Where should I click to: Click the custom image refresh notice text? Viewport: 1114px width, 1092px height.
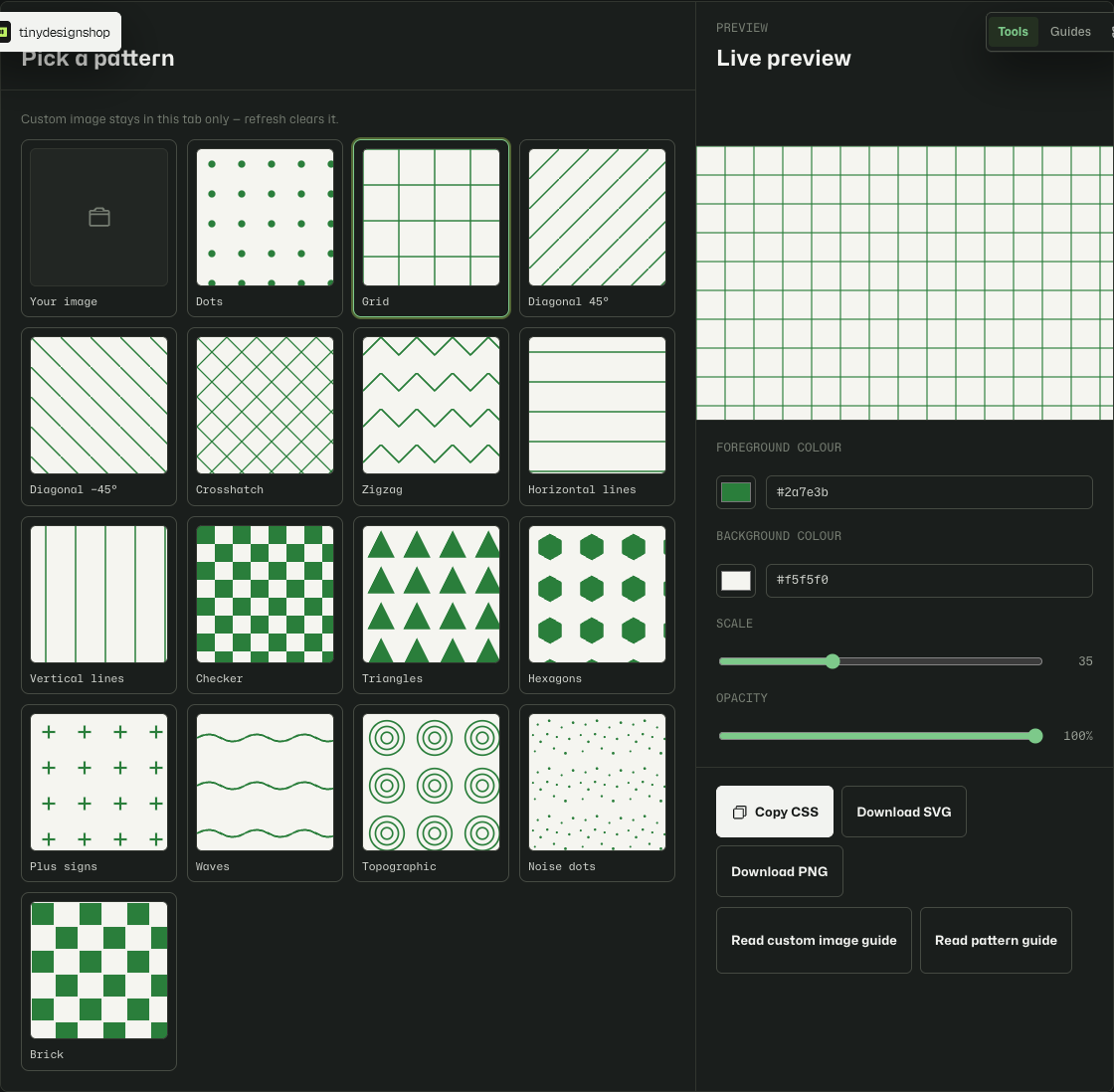(180, 119)
